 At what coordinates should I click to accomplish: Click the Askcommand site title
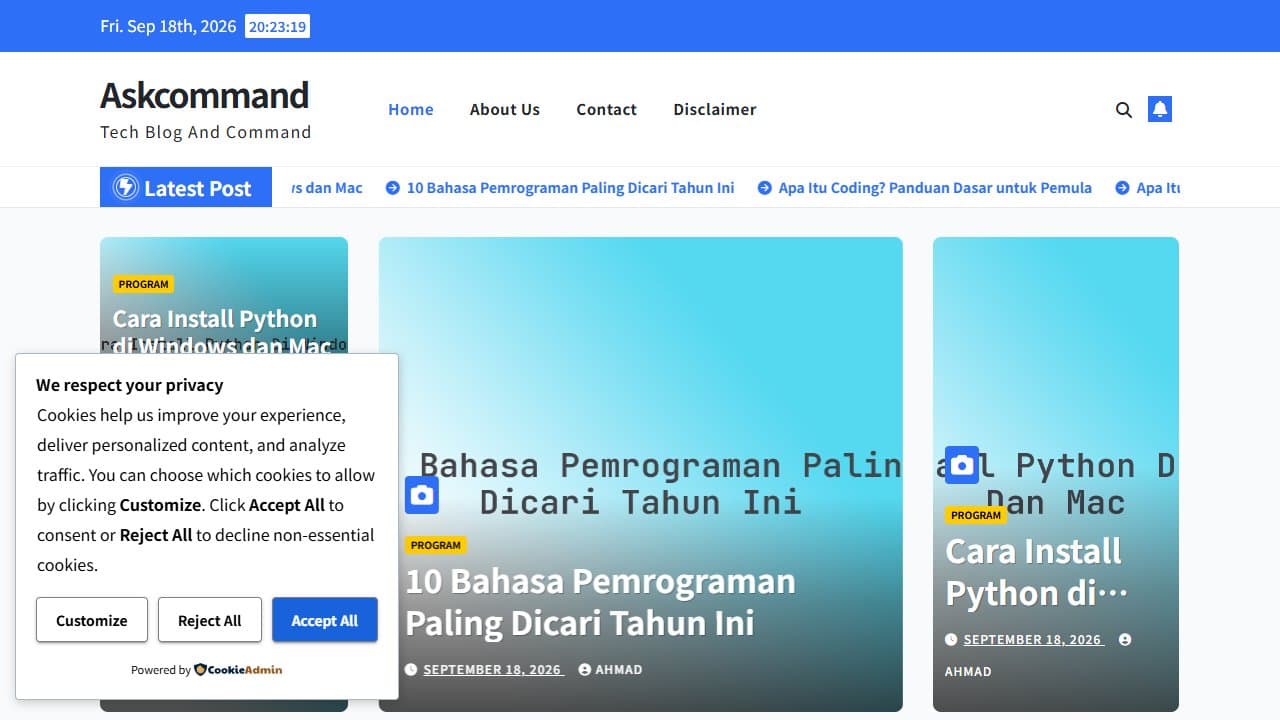pos(204,95)
